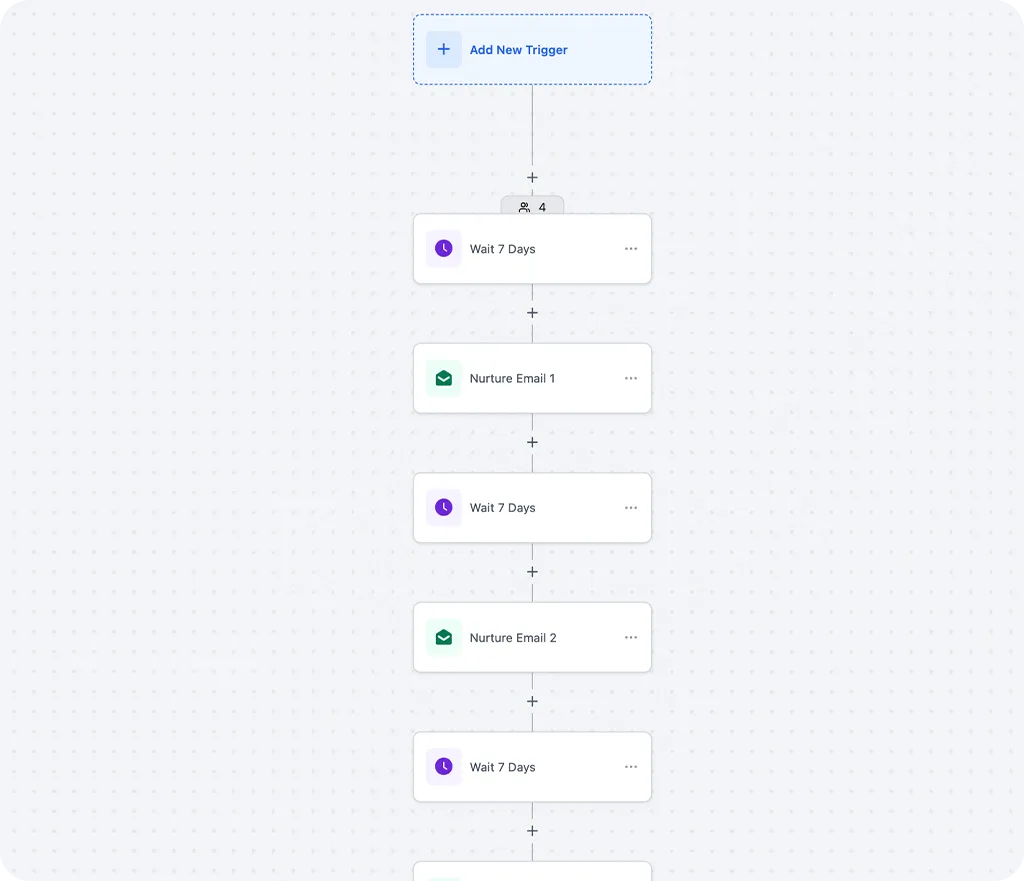Open options menu for the Wait below Nurture Email 2
This screenshot has height=881, width=1024.
[631, 767]
